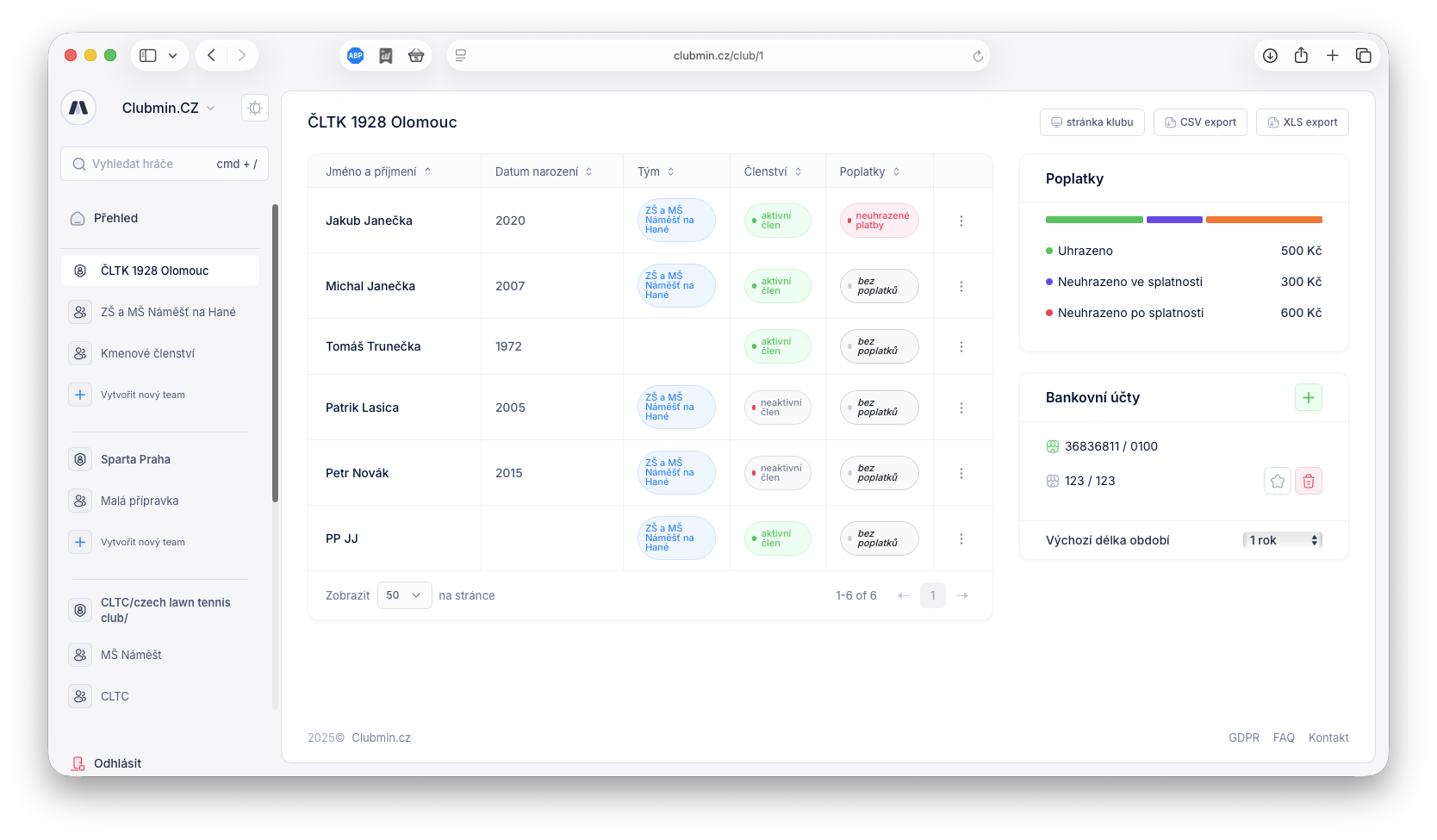
Task: Toggle the light/dark theme icon
Action: [x=255, y=108]
